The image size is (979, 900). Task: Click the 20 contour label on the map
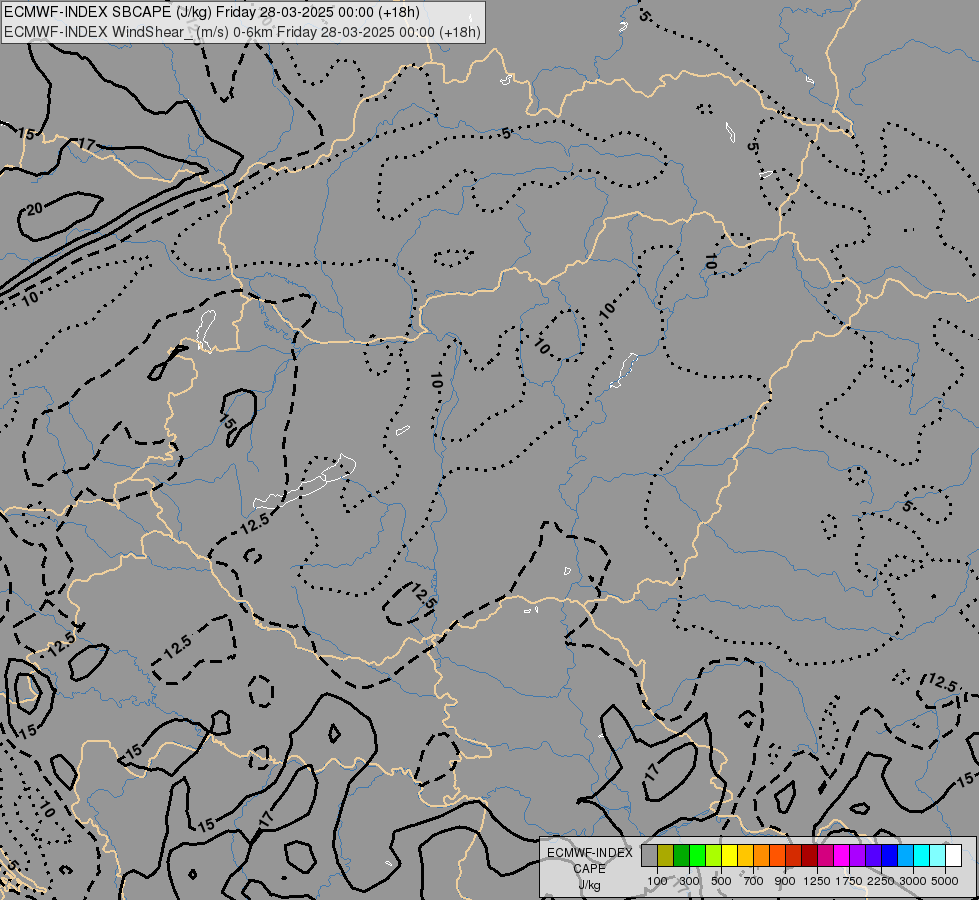coord(34,209)
